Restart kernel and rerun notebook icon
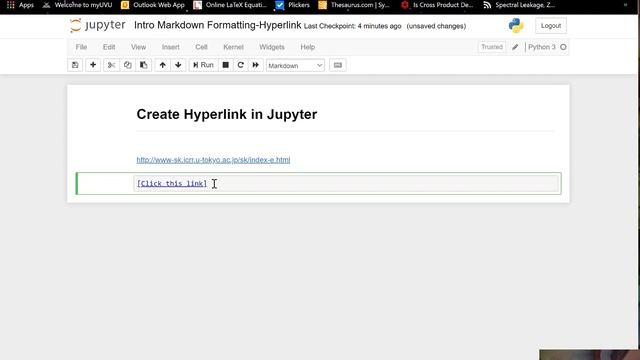640x360 pixels. [256, 65]
